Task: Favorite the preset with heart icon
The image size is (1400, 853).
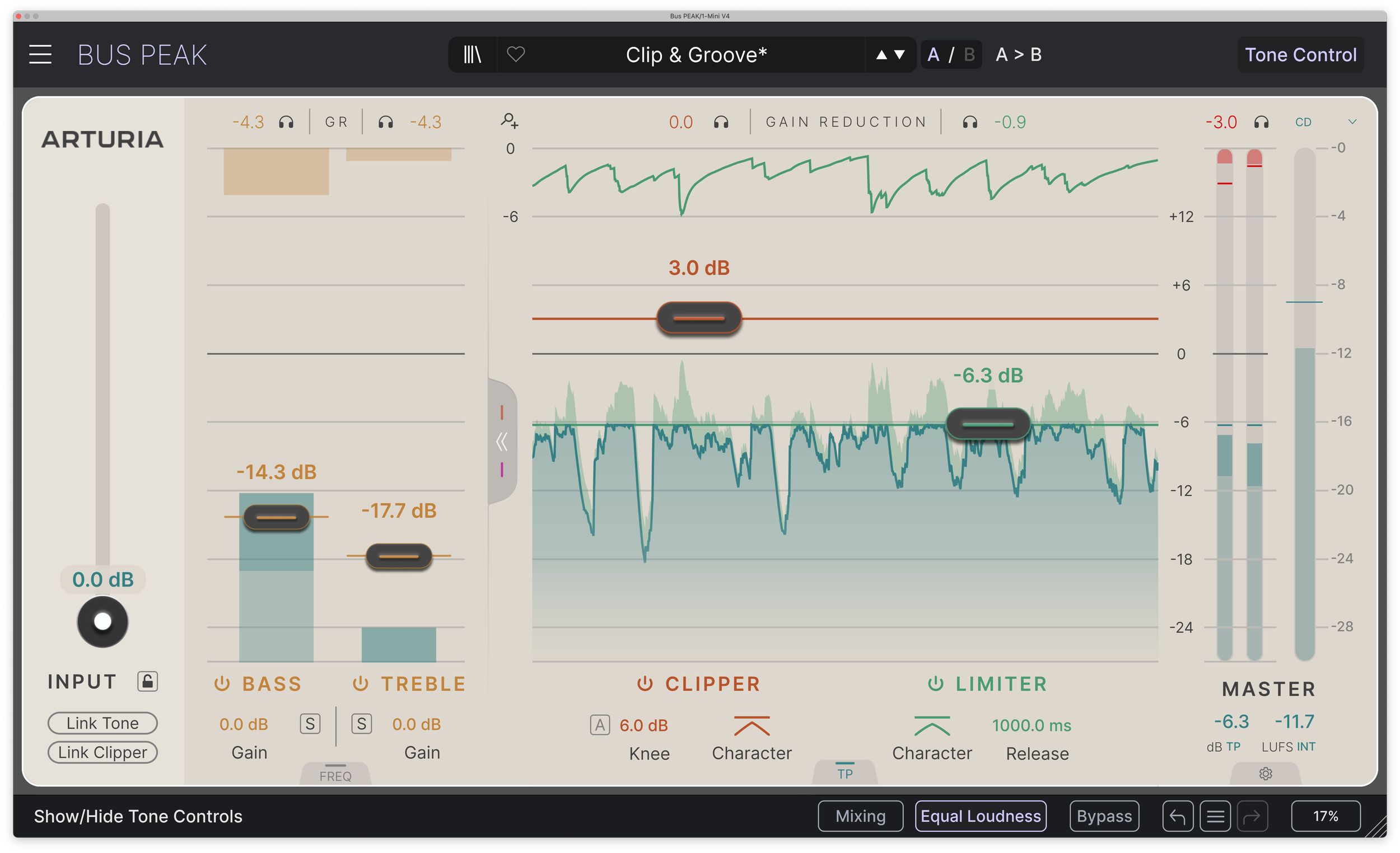Action: tap(515, 54)
